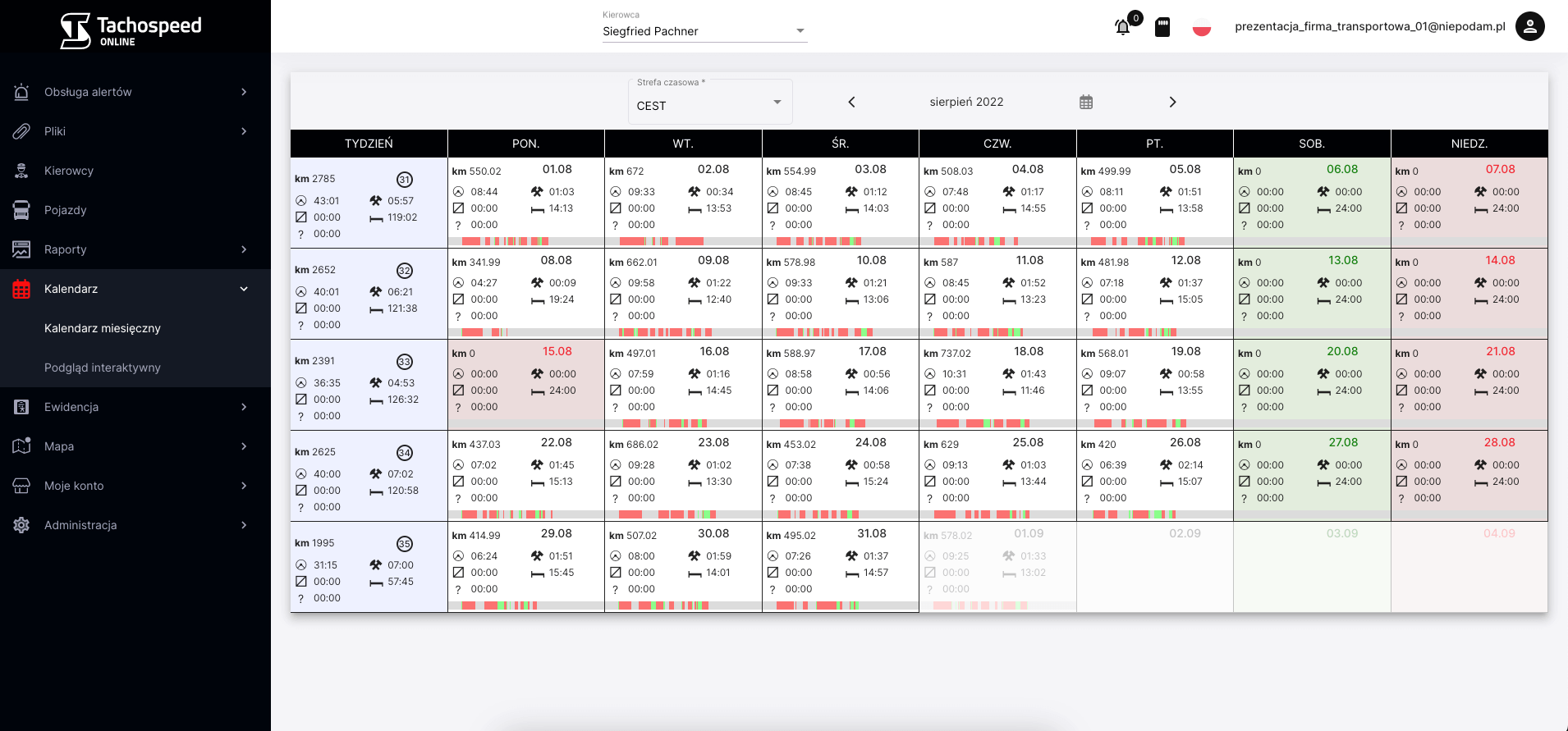
Task: Open the Strefa czasowa CEST dropdown
Action: 709,105
